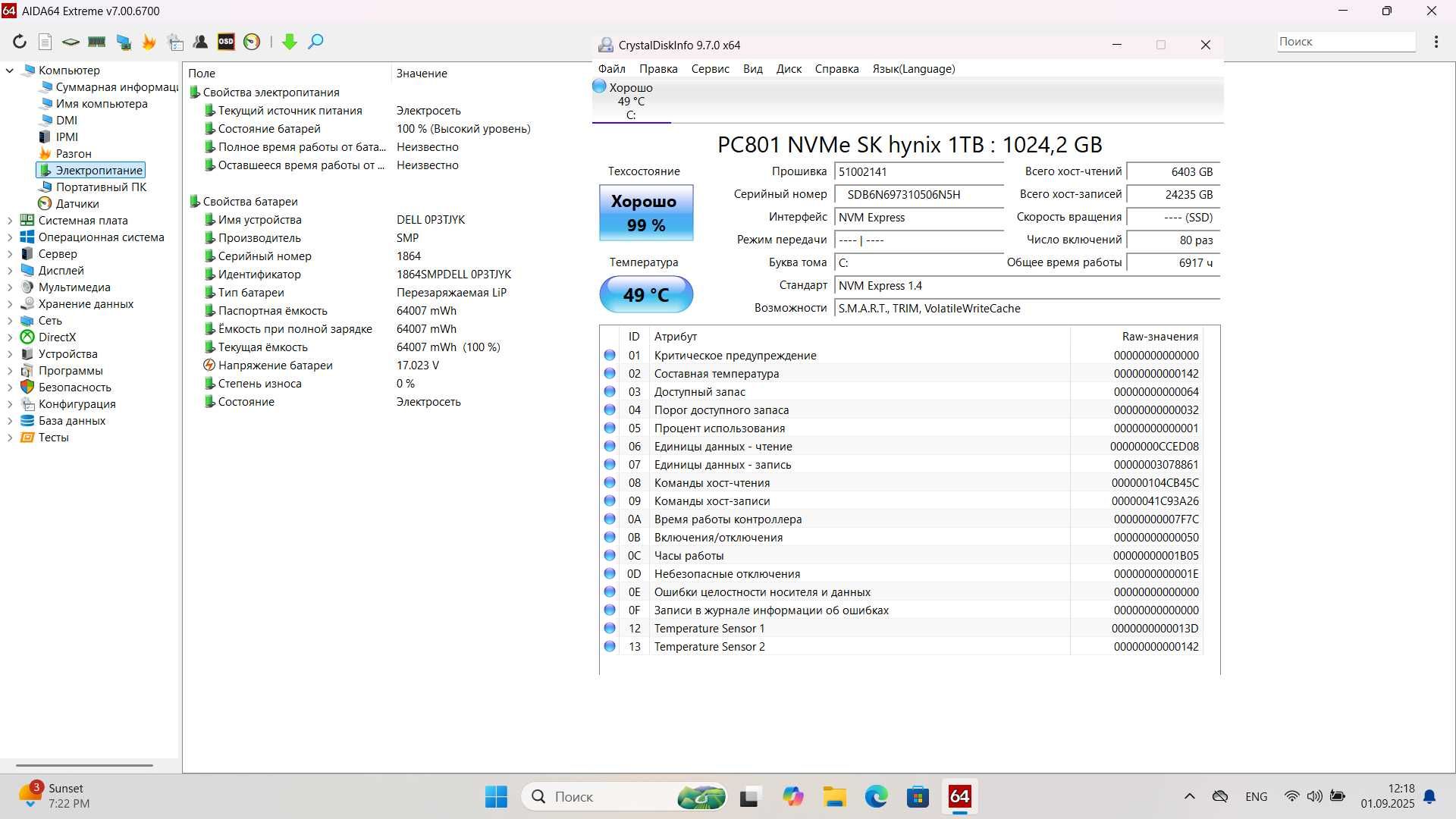Open the Report document icon in AIDA64 toolbar
Screen dimensions: 1456x819
pos(45,42)
